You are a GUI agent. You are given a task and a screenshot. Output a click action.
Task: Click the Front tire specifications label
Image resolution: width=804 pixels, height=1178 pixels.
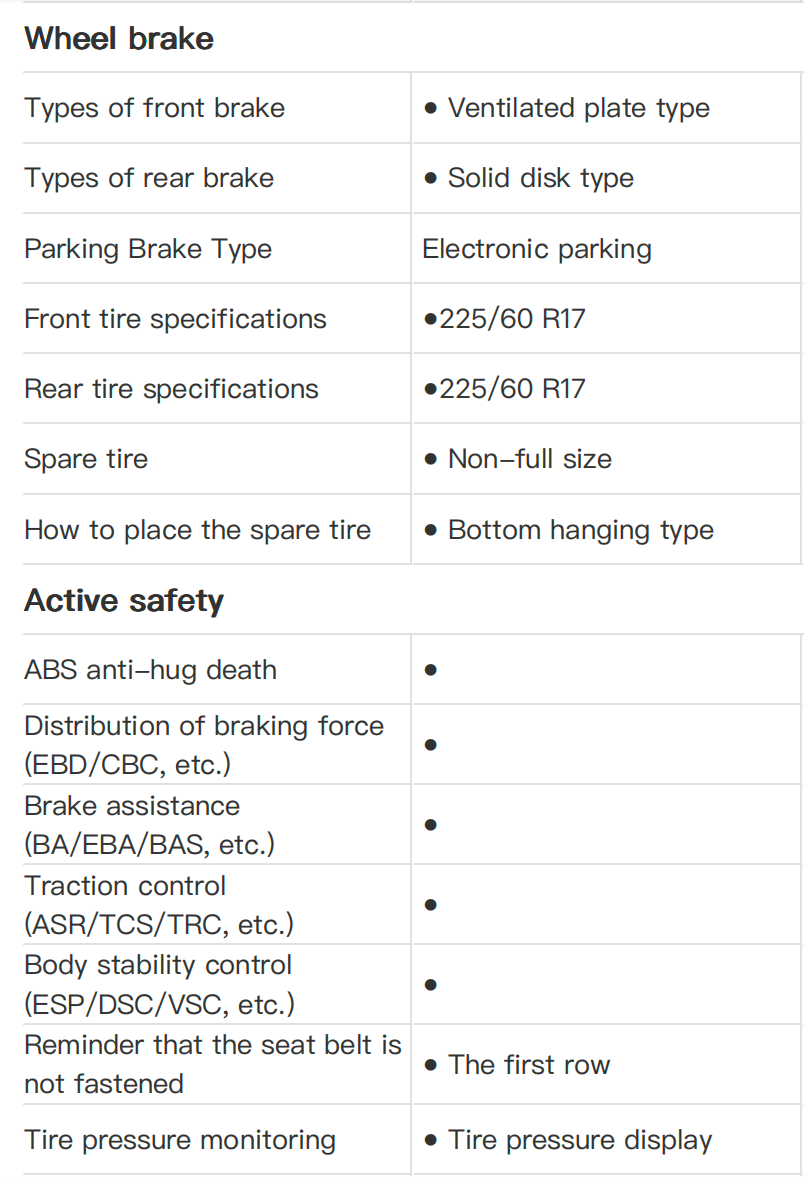coord(175,319)
